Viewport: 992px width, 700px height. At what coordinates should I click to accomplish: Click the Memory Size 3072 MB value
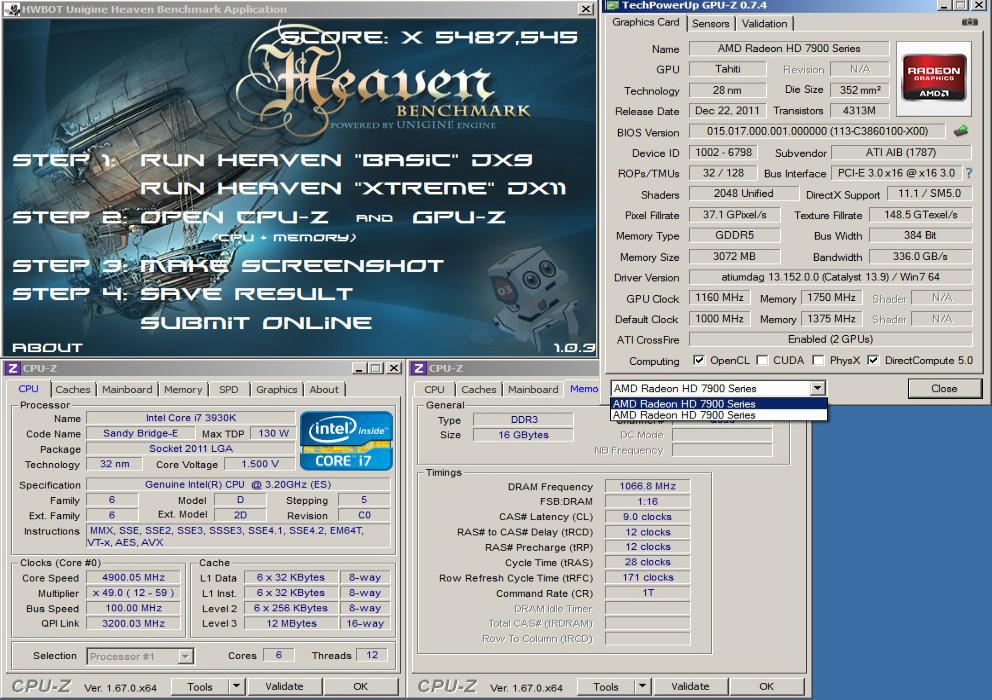(734, 256)
